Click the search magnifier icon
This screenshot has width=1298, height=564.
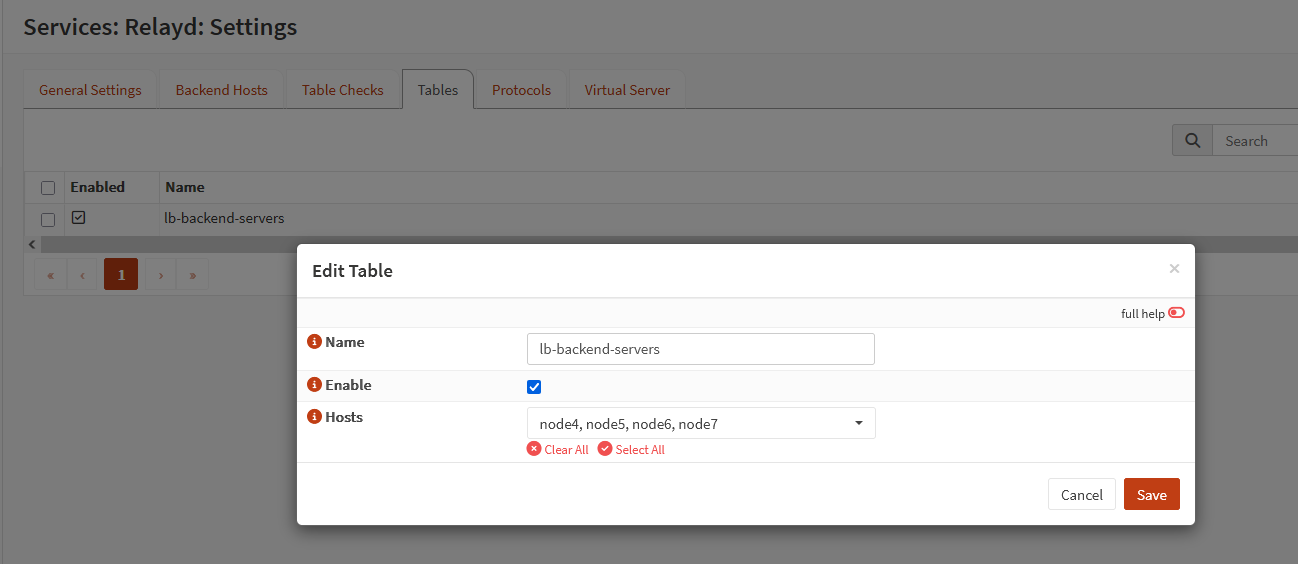click(x=1192, y=141)
